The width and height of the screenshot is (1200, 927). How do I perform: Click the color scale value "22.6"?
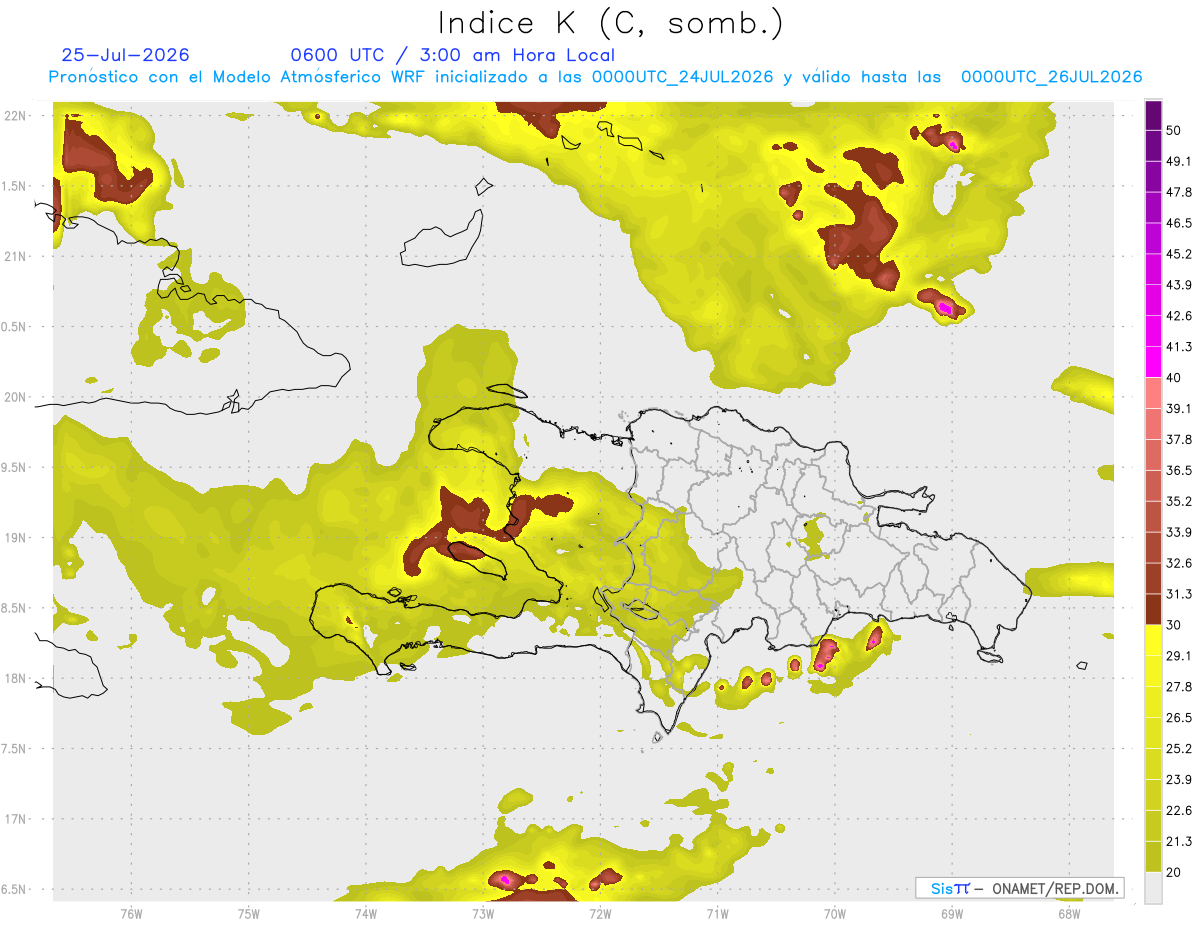[1179, 811]
